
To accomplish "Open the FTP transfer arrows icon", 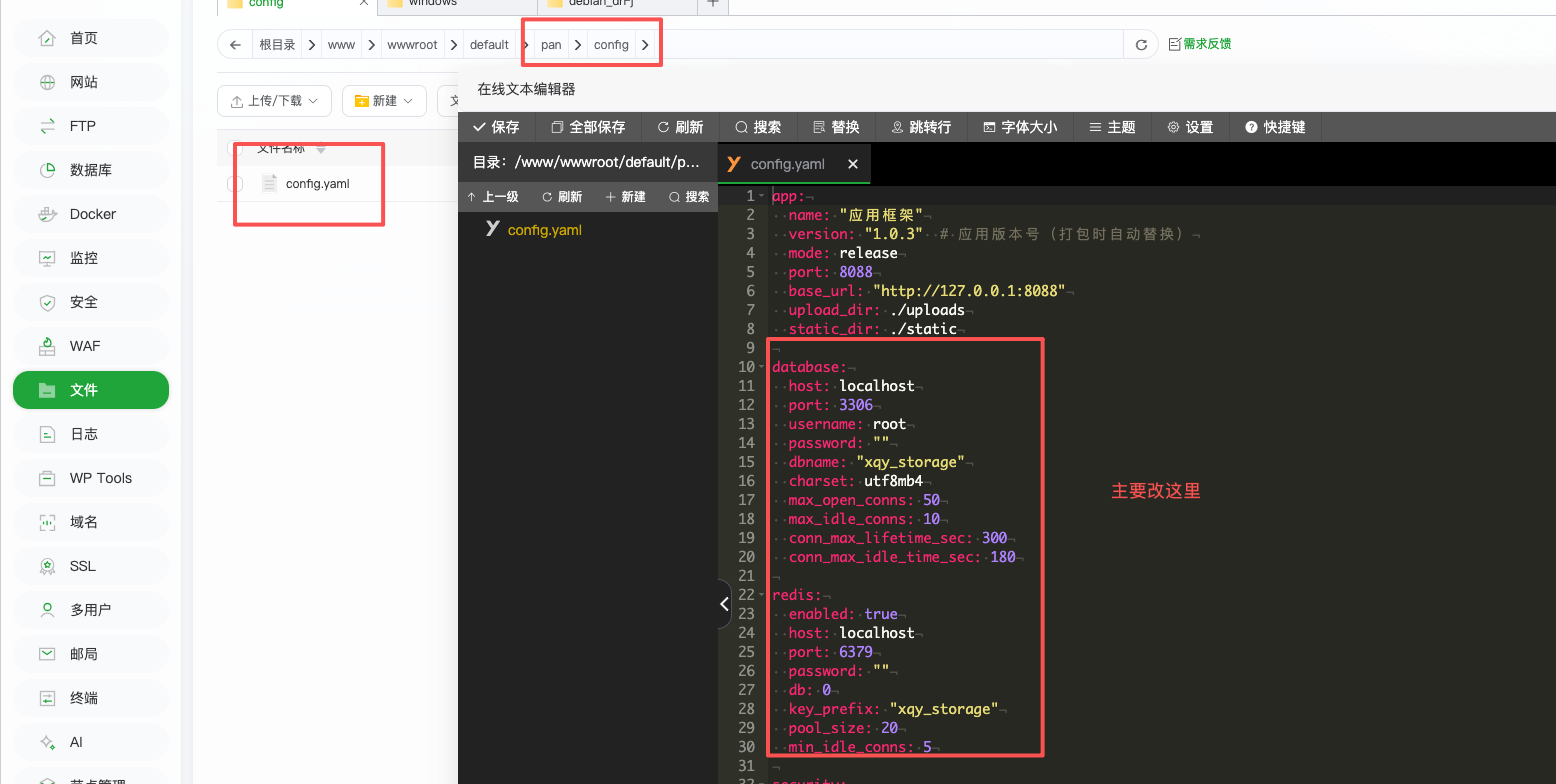I will pos(47,126).
